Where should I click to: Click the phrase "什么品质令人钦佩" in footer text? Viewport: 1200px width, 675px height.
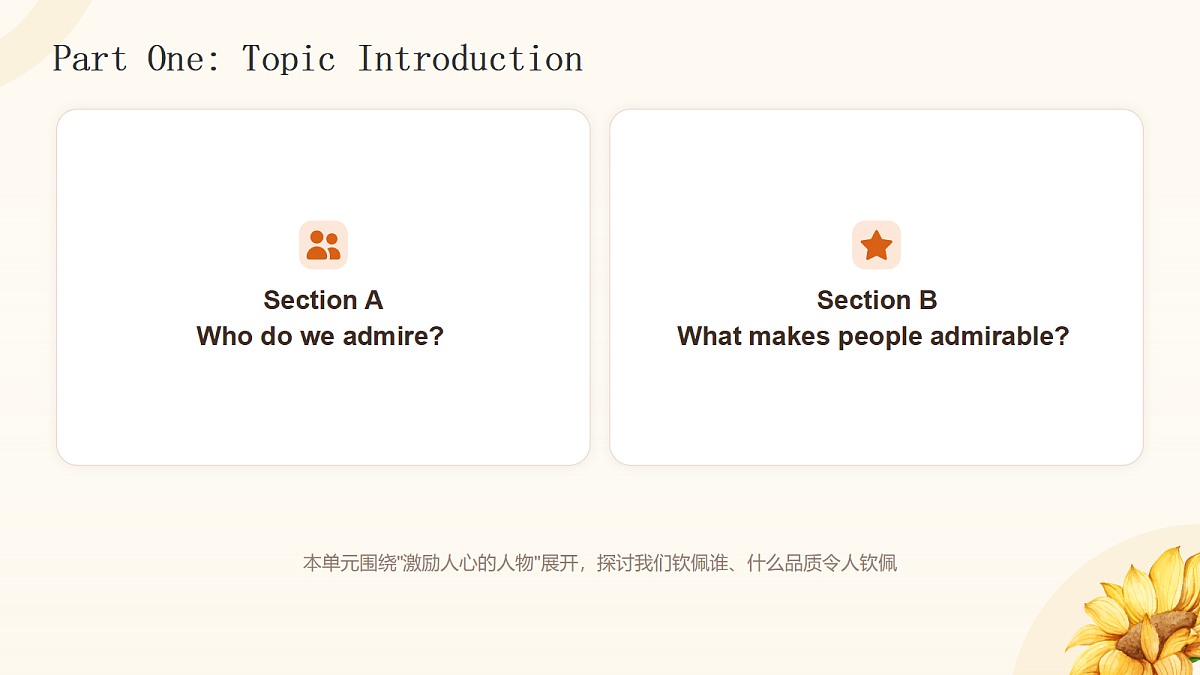click(818, 563)
